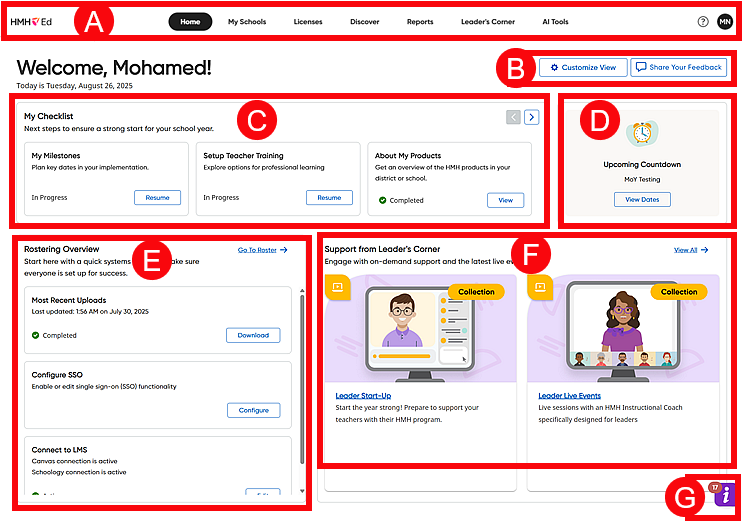Viewport: 742px width, 521px height.
Task: Click the Leader Start-Up video badge icon
Action: (x=338, y=287)
